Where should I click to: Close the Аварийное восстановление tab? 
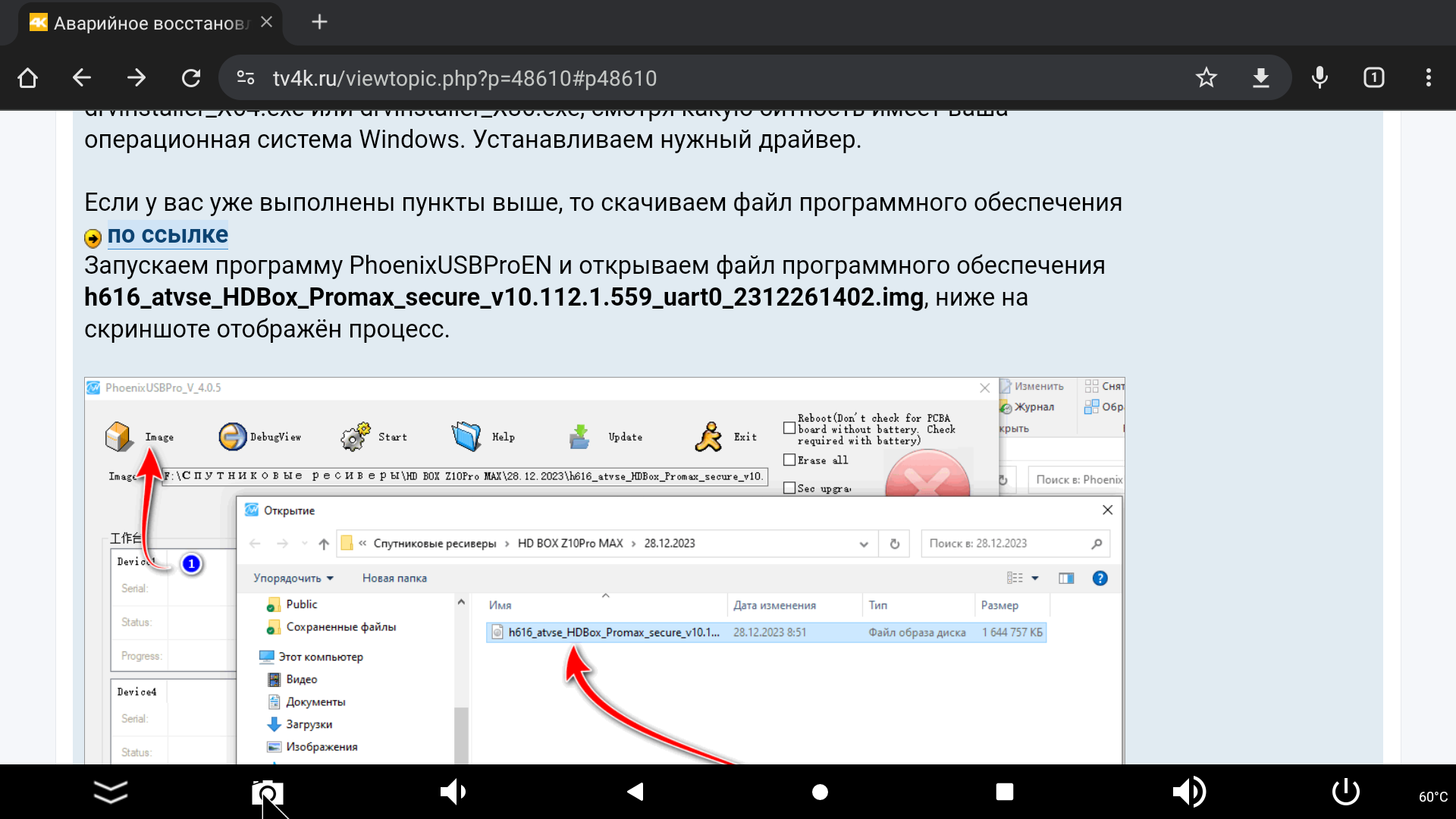(x=266, y=22)
